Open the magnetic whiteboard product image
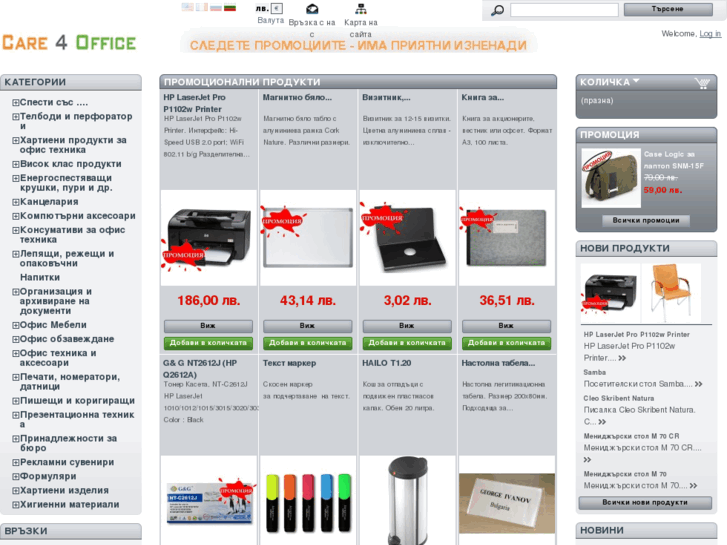This screenshot has width=727, height=545. (x=308, y=237)
